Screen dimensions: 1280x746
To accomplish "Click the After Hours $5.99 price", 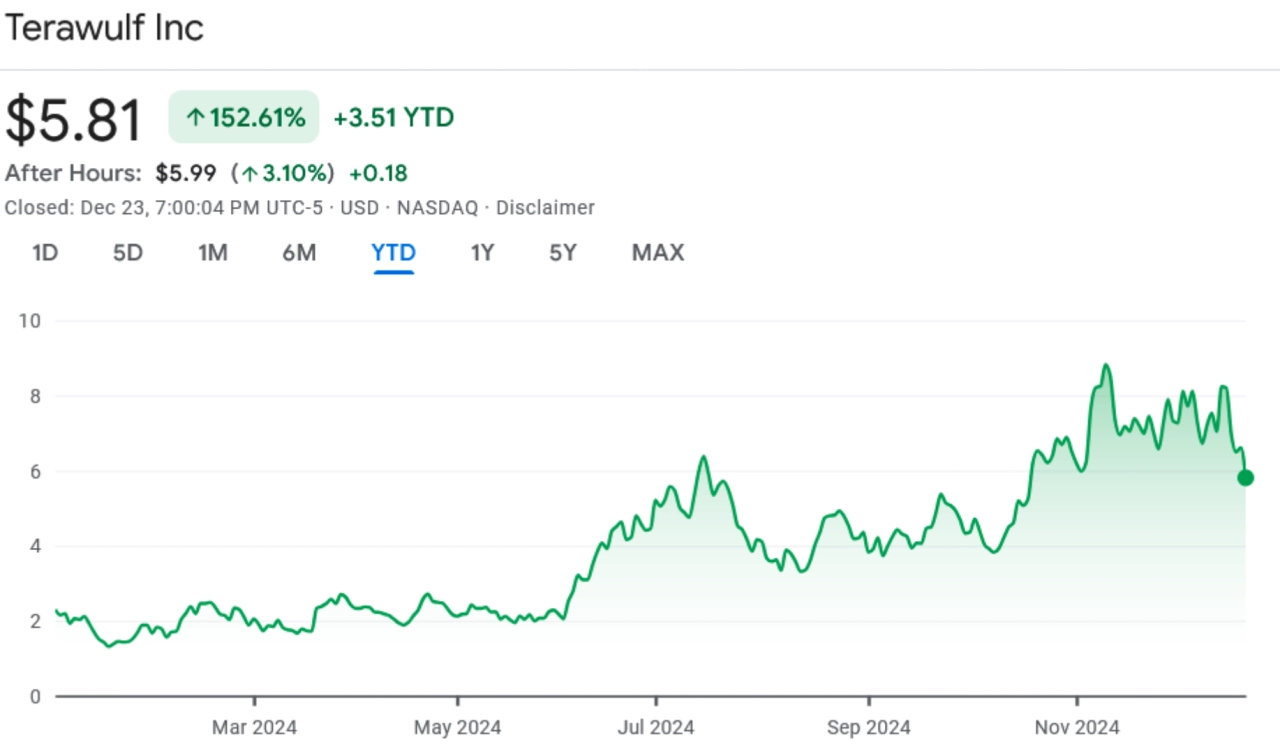I will (186, 173).
